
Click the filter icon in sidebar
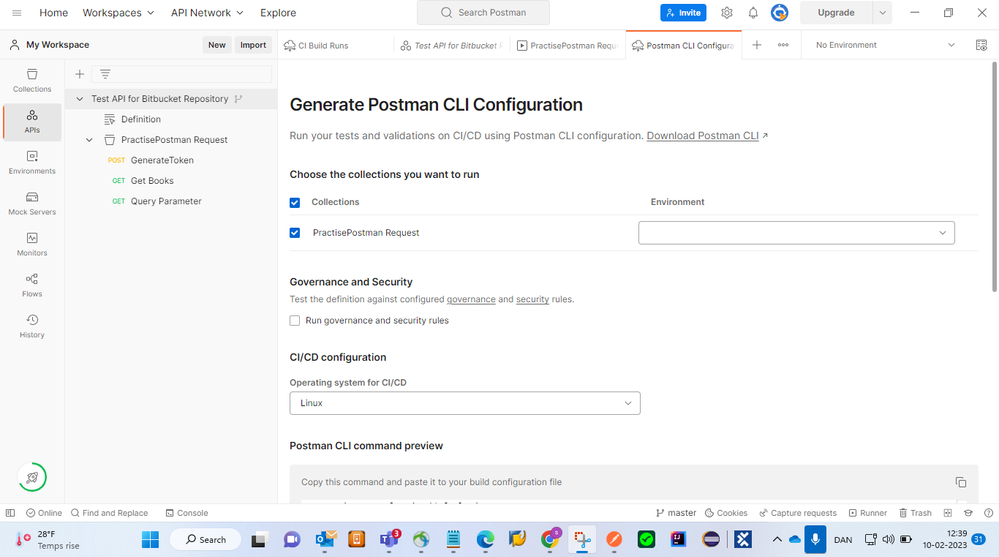pyautogui.click(x=105, y=74)
